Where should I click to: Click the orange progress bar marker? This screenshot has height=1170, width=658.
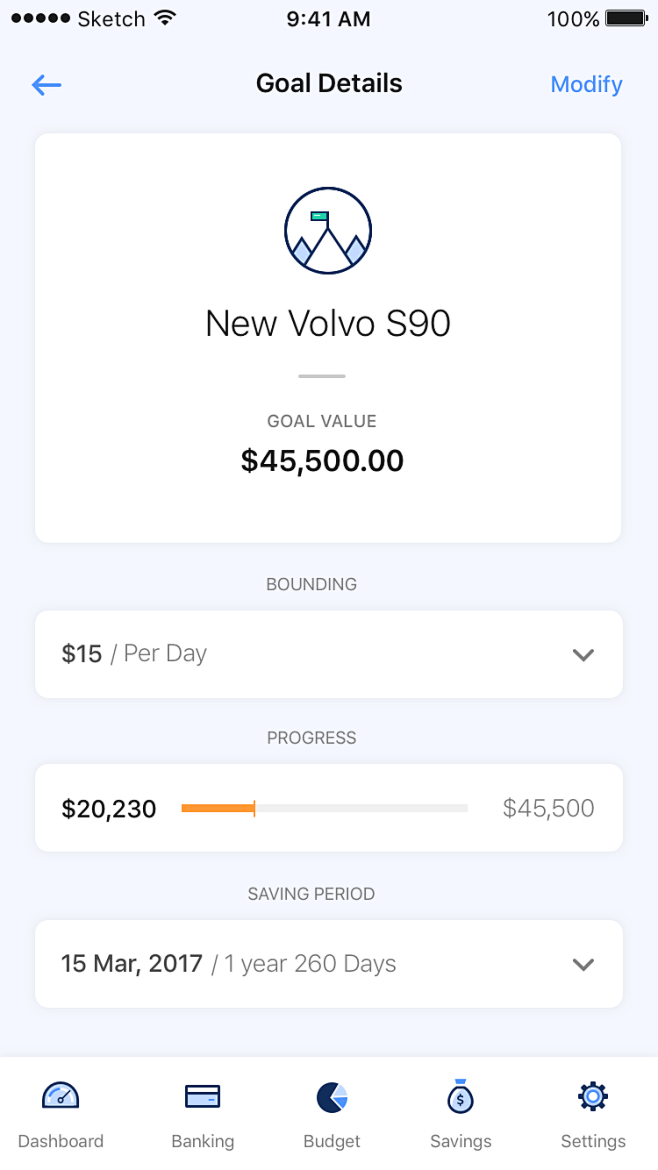point(254,808)
